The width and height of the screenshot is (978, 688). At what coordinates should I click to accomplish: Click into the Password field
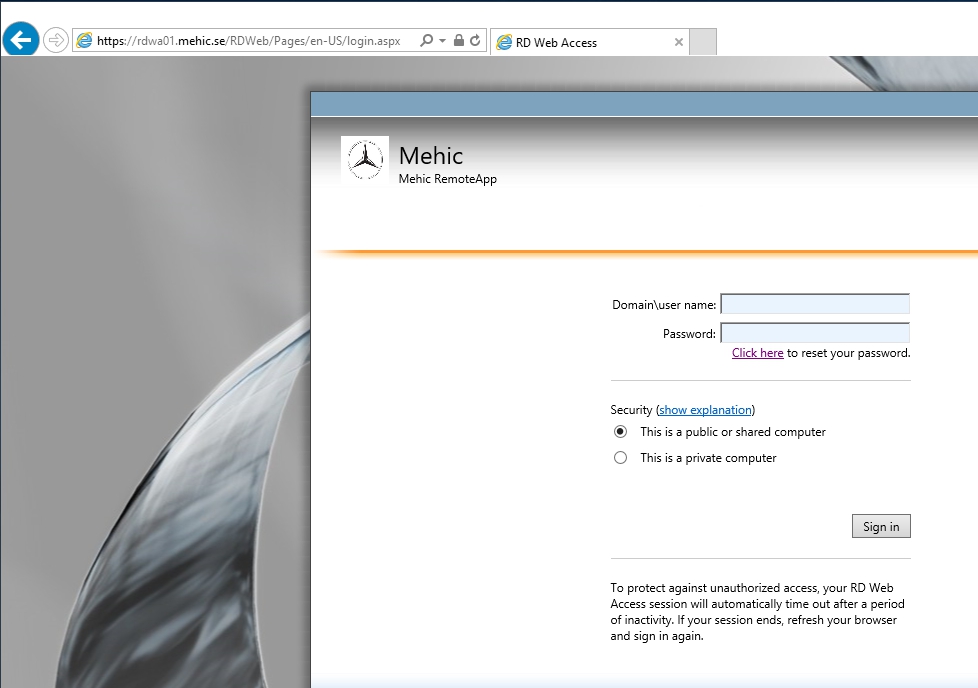[x=815, y=333]
